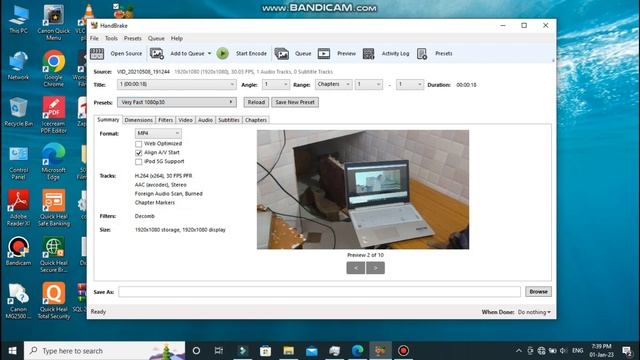Switch to the Audio tab

(x=205, y=120)
